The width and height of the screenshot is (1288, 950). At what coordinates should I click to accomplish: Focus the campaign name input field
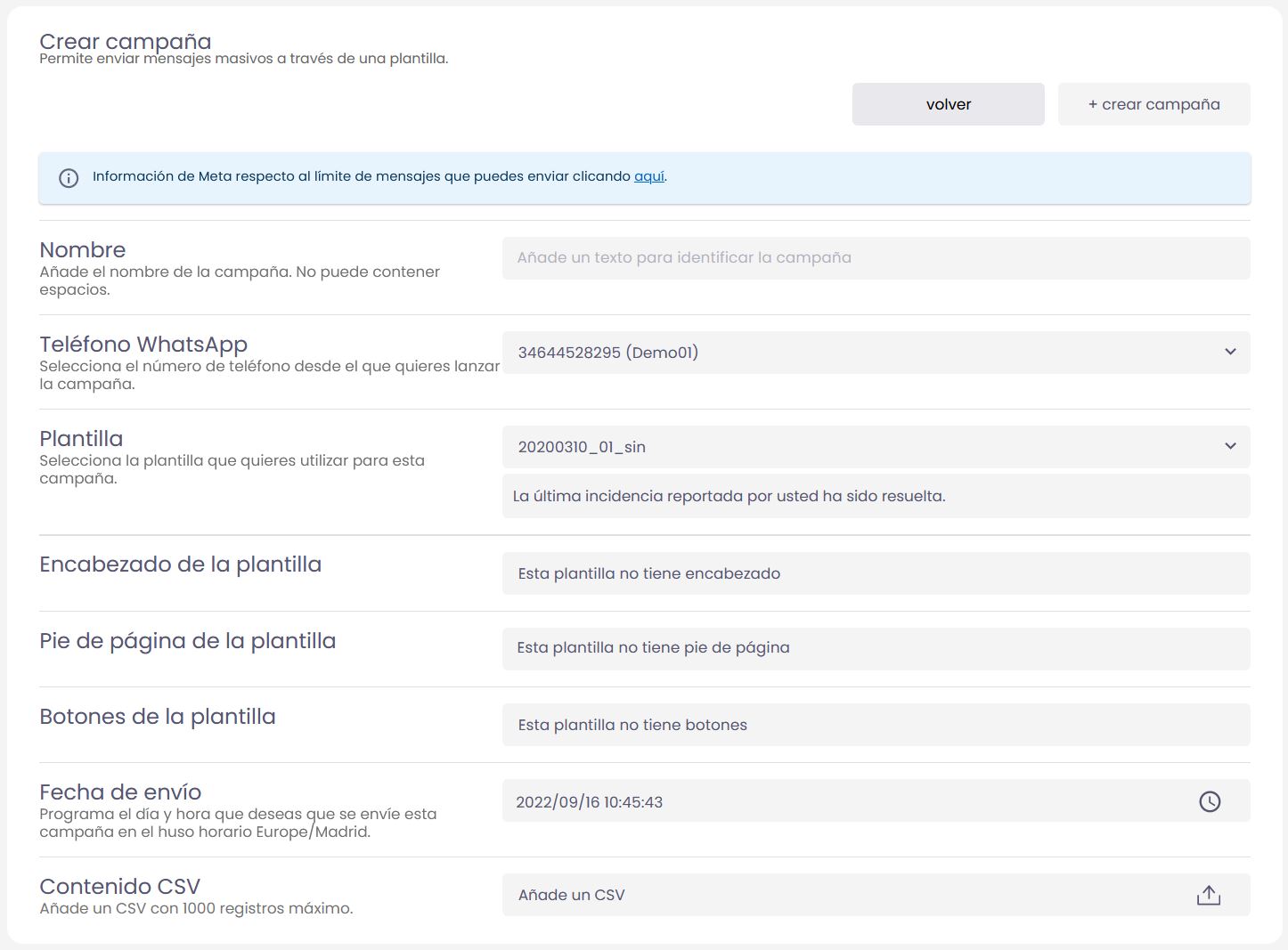(x=876, y=258)
